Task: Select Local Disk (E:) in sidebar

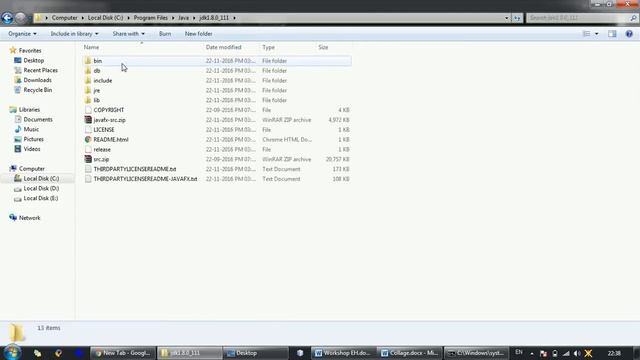Action: click(x=40, y=198)
